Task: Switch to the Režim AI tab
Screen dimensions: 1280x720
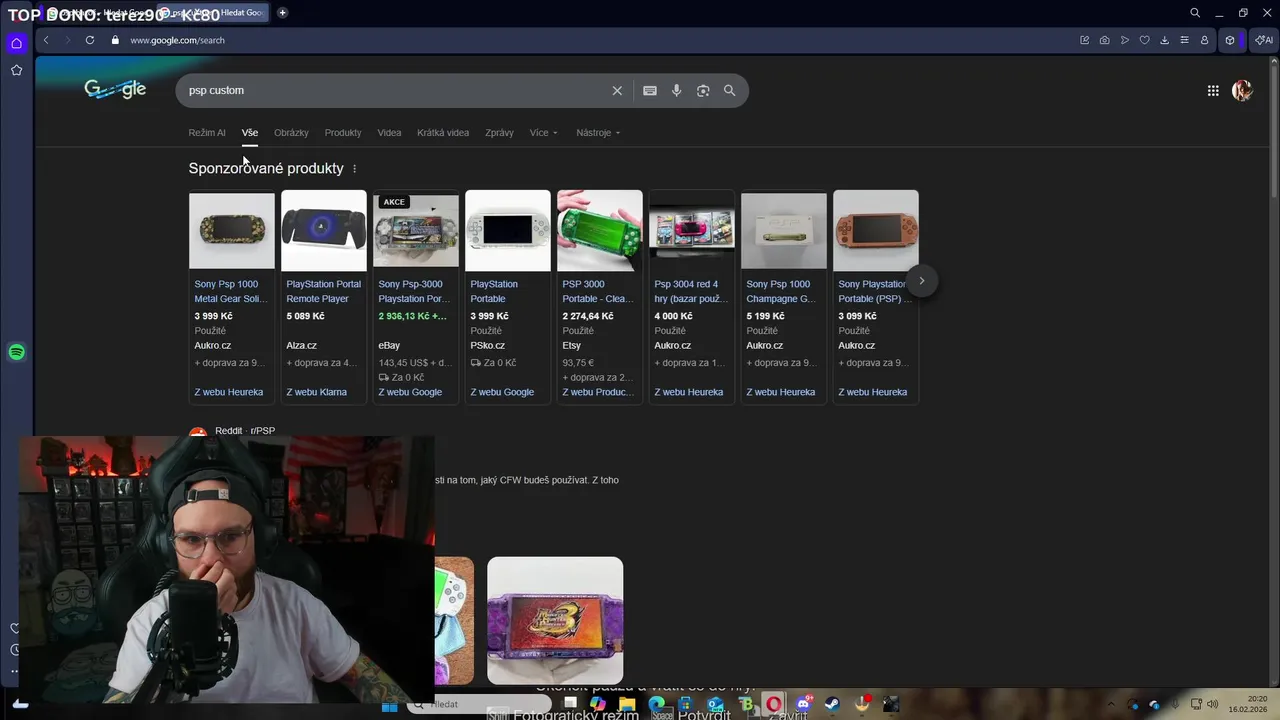Action: (x=207, y=133)
